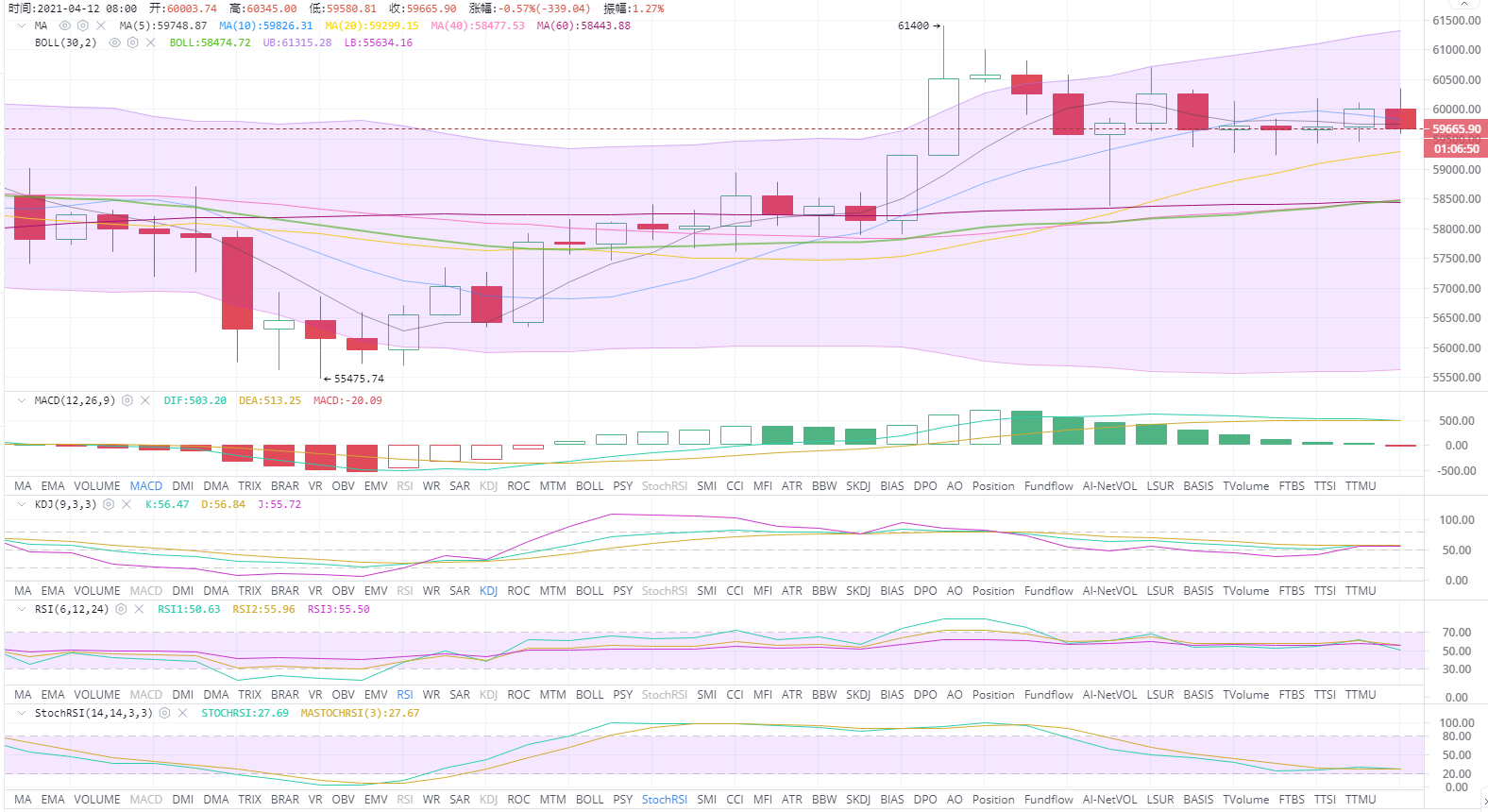Viewport: 1488px width, 812px height.
Task: Collapse the RSI(6,12,24) panel chevron
Action: coord(22,609)
